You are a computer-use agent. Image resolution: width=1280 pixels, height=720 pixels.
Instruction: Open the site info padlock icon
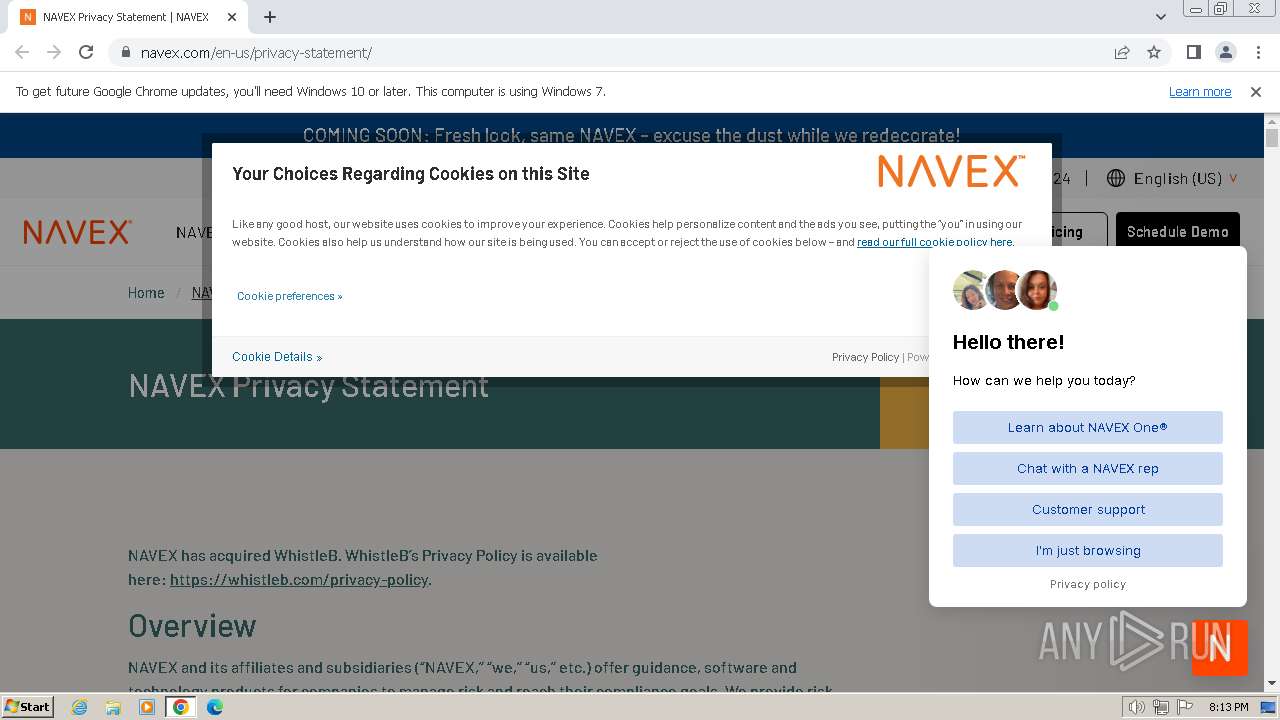click(125, 53)
